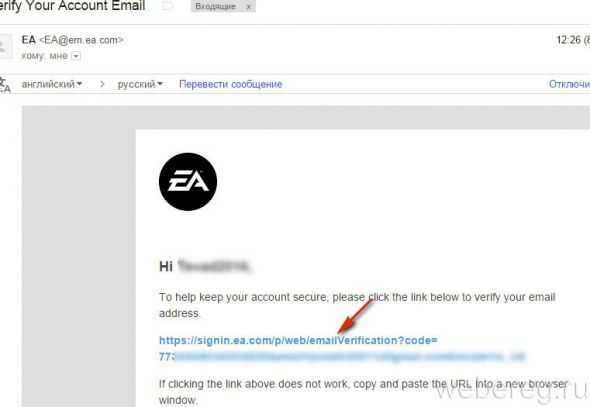This screenshot has height=407, width=590.
Task: Click the Входящие label tag
Action: pyautogui.click(x=216, y=6)
